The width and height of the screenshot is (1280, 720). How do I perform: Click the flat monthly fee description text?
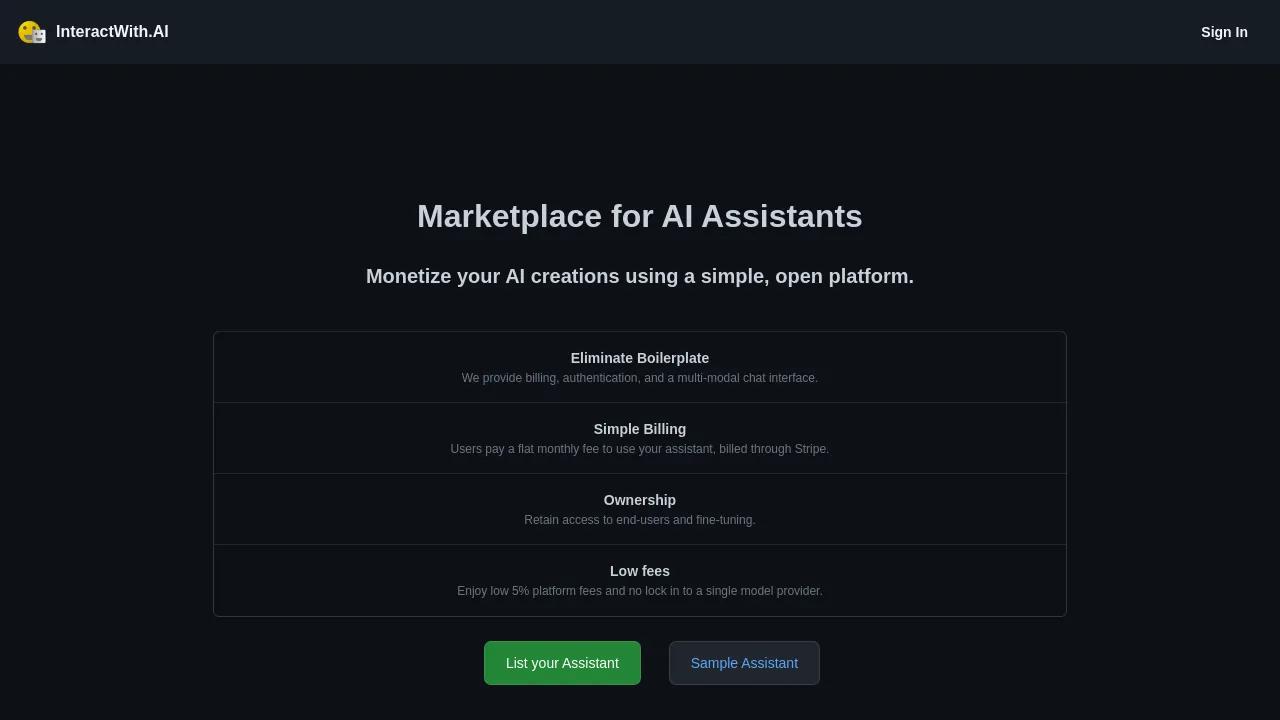pos(640,449)
